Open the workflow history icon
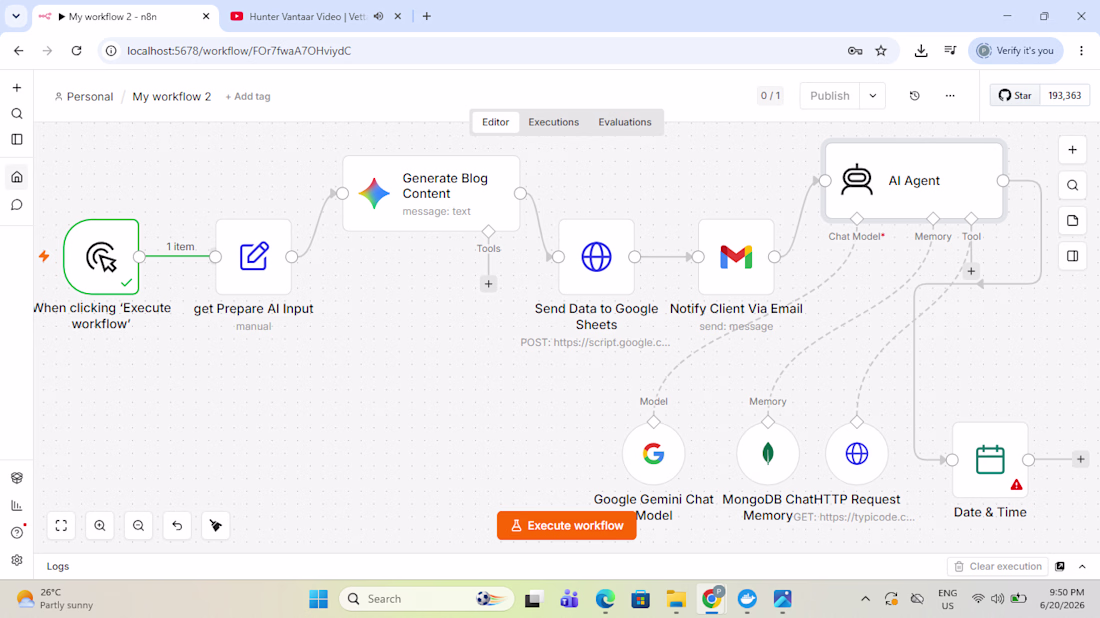The width and height of the screenshot is (1100, 618). [914, 95]
